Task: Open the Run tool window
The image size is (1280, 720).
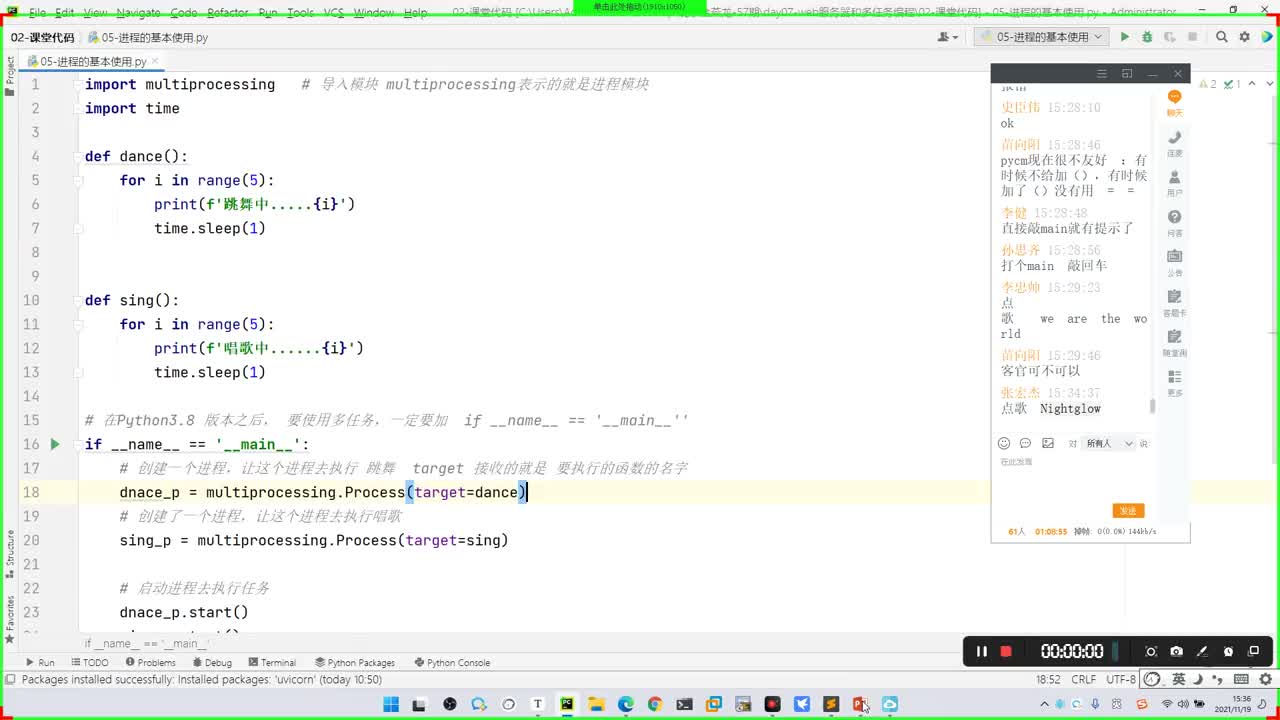Action: click(40, 662)
